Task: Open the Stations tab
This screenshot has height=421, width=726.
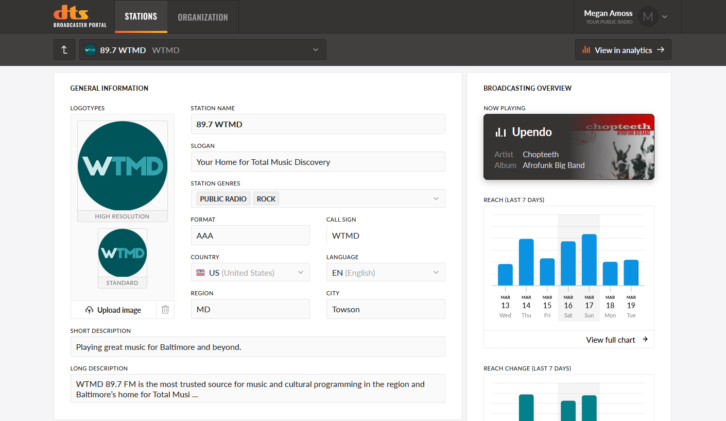Action: tap(141, 17)
